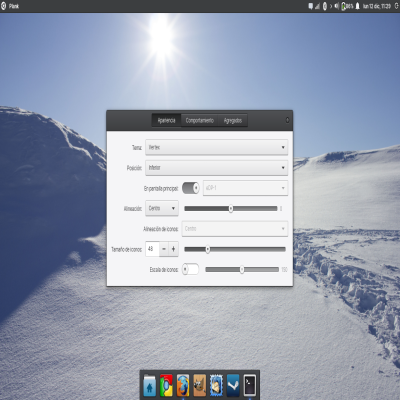Launch Firefox from the dock

(x=183, y=385)
